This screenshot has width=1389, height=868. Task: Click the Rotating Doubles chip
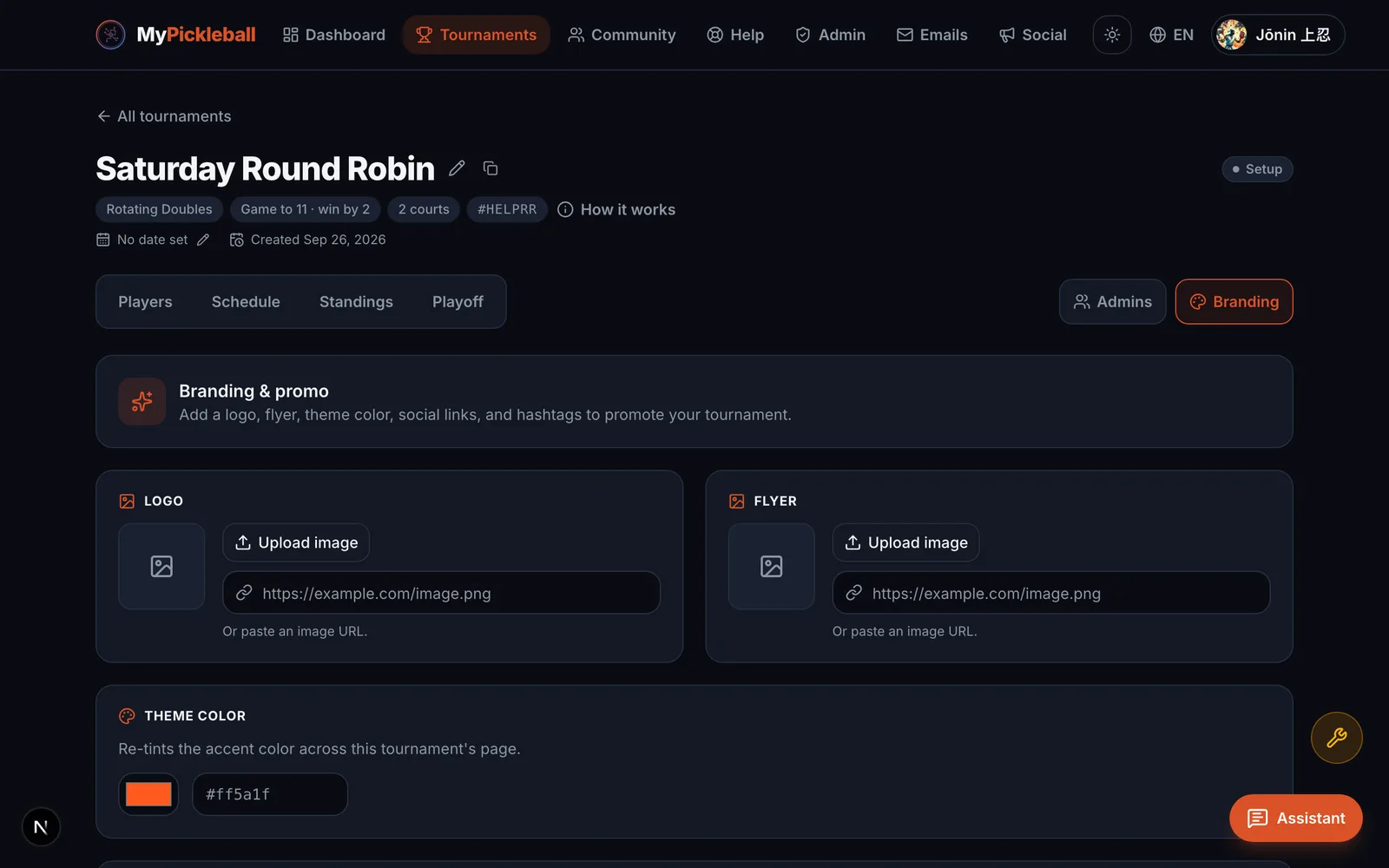coord(159,209)
